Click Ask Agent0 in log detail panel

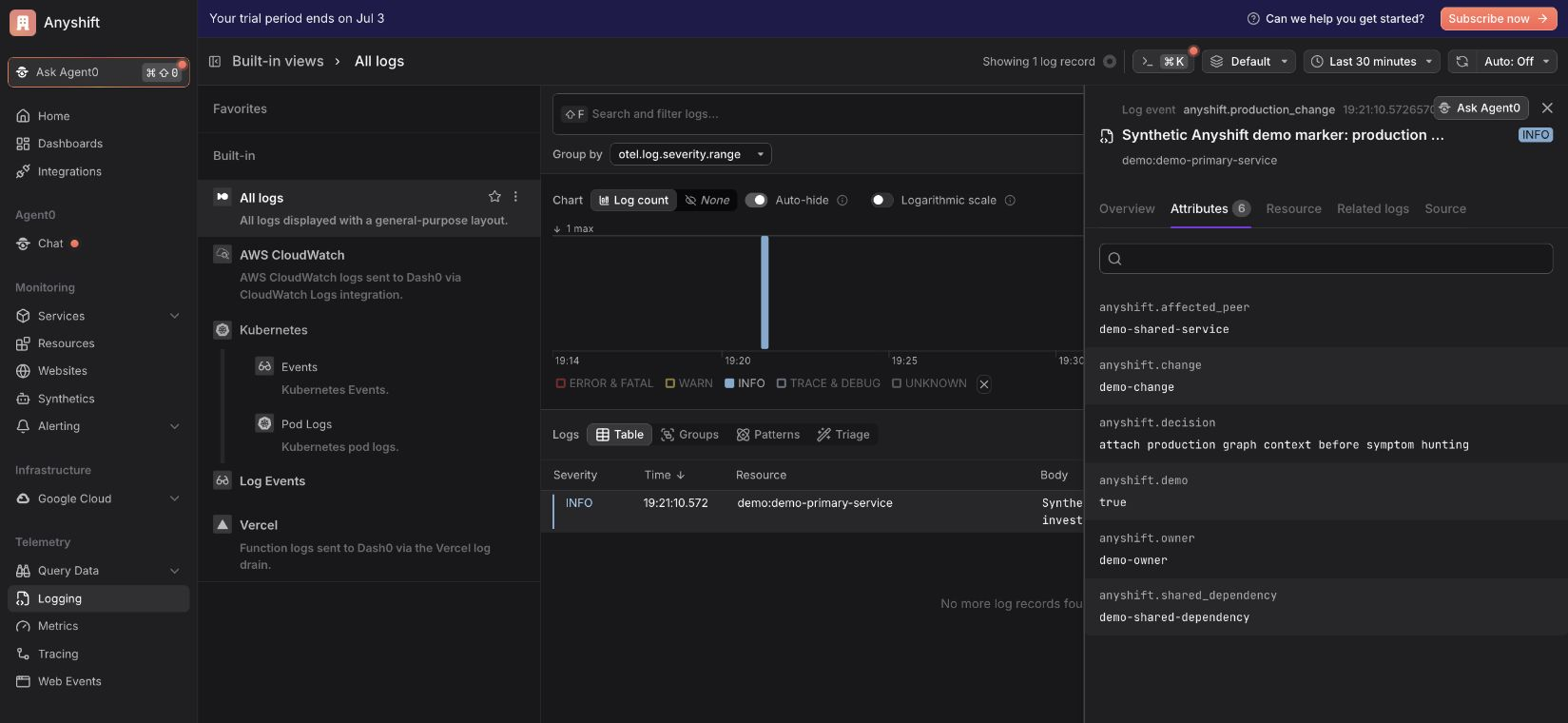[x=1480, y=107]
